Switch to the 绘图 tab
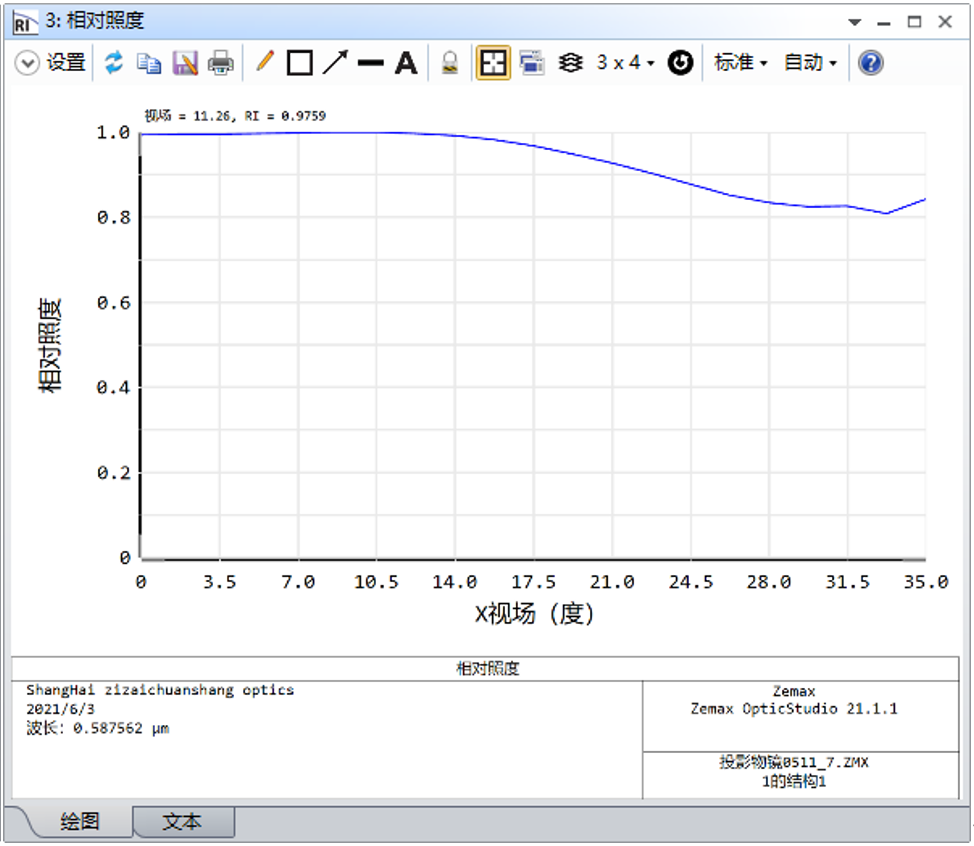The height and width of the screenshot is (846, 974). point(80,821)
